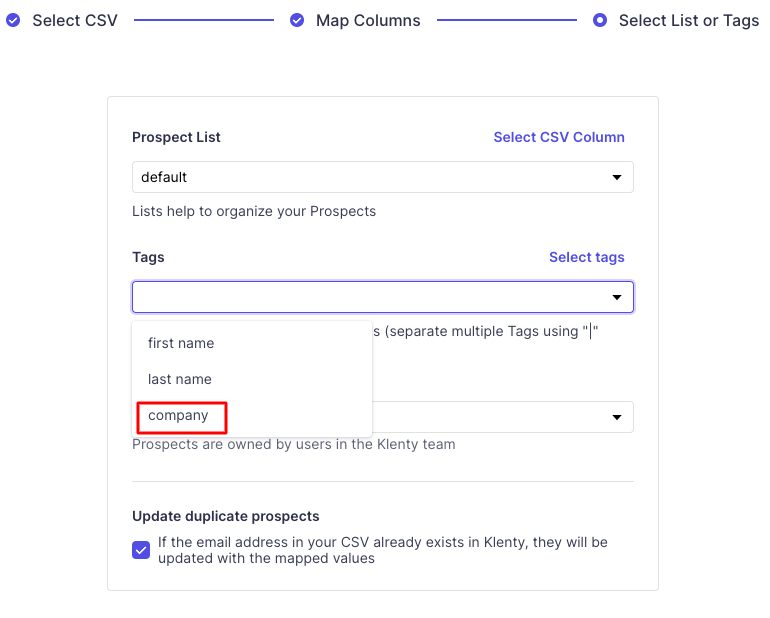770x618 pixels.
Task: Click the Select CSV step checkmark icon
Action: pyautogui.click(x=13, y=20)
